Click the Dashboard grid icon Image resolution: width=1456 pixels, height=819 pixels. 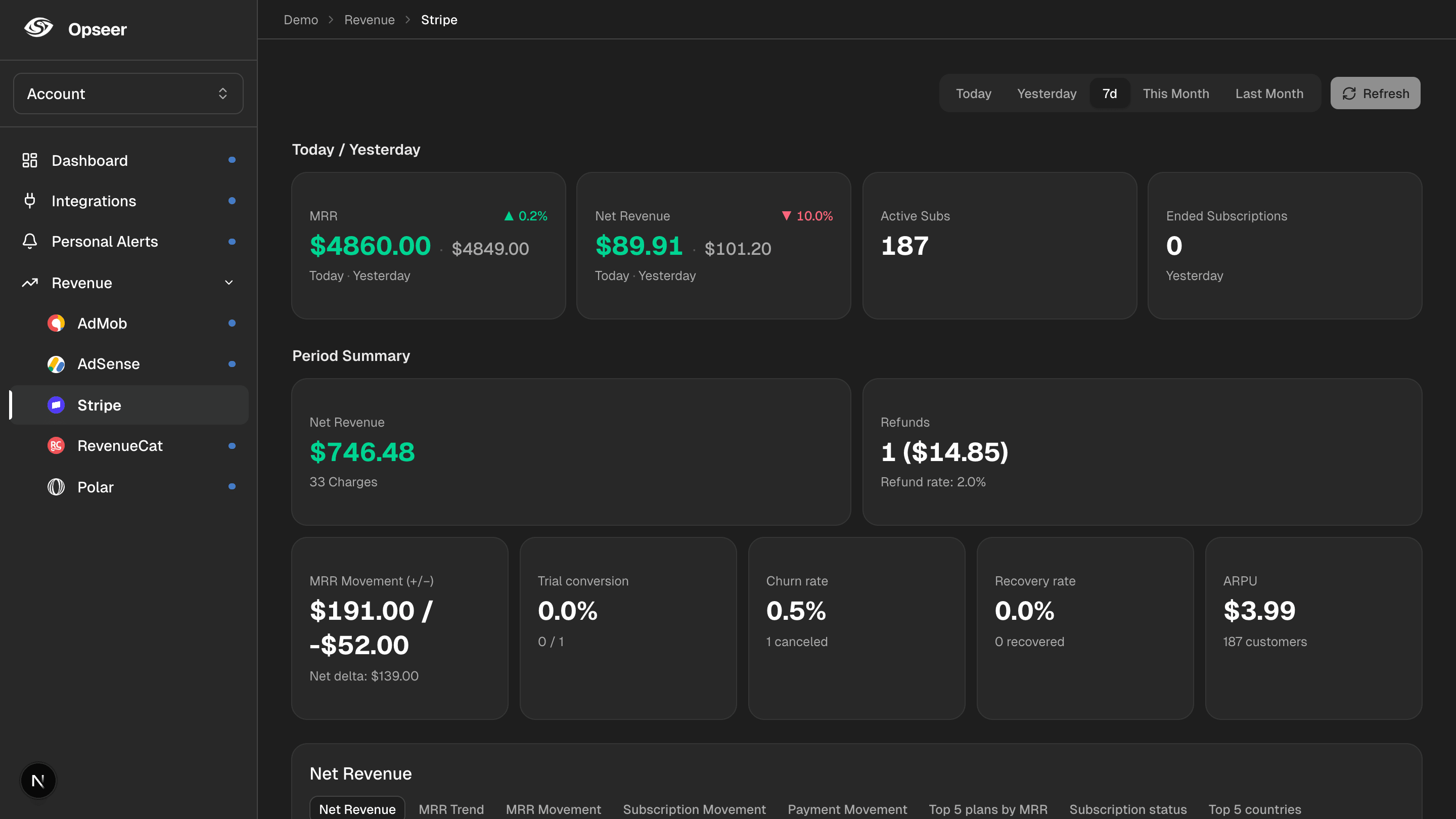(29, 161)
